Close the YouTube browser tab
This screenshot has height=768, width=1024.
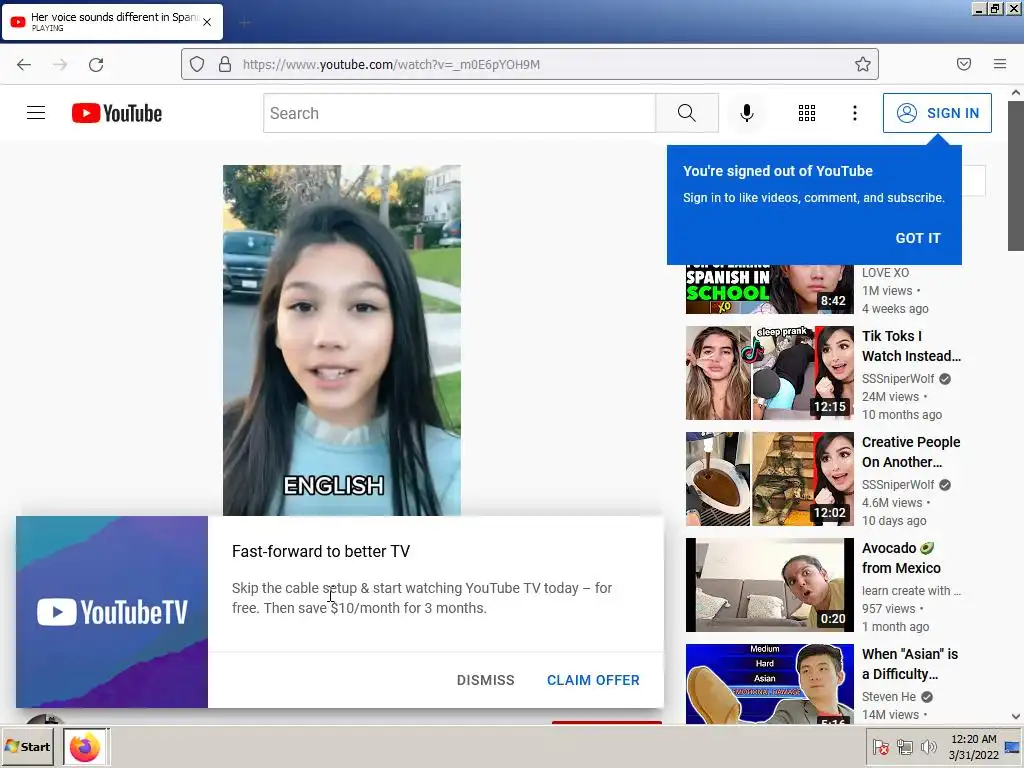(207, 22)
